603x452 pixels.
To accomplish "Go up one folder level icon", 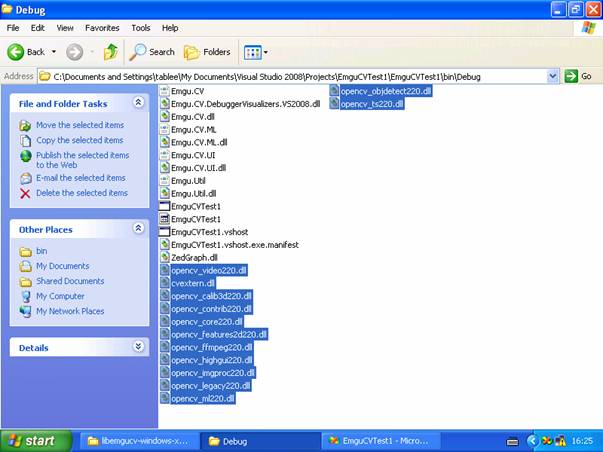I will click(x=111, y=52).
